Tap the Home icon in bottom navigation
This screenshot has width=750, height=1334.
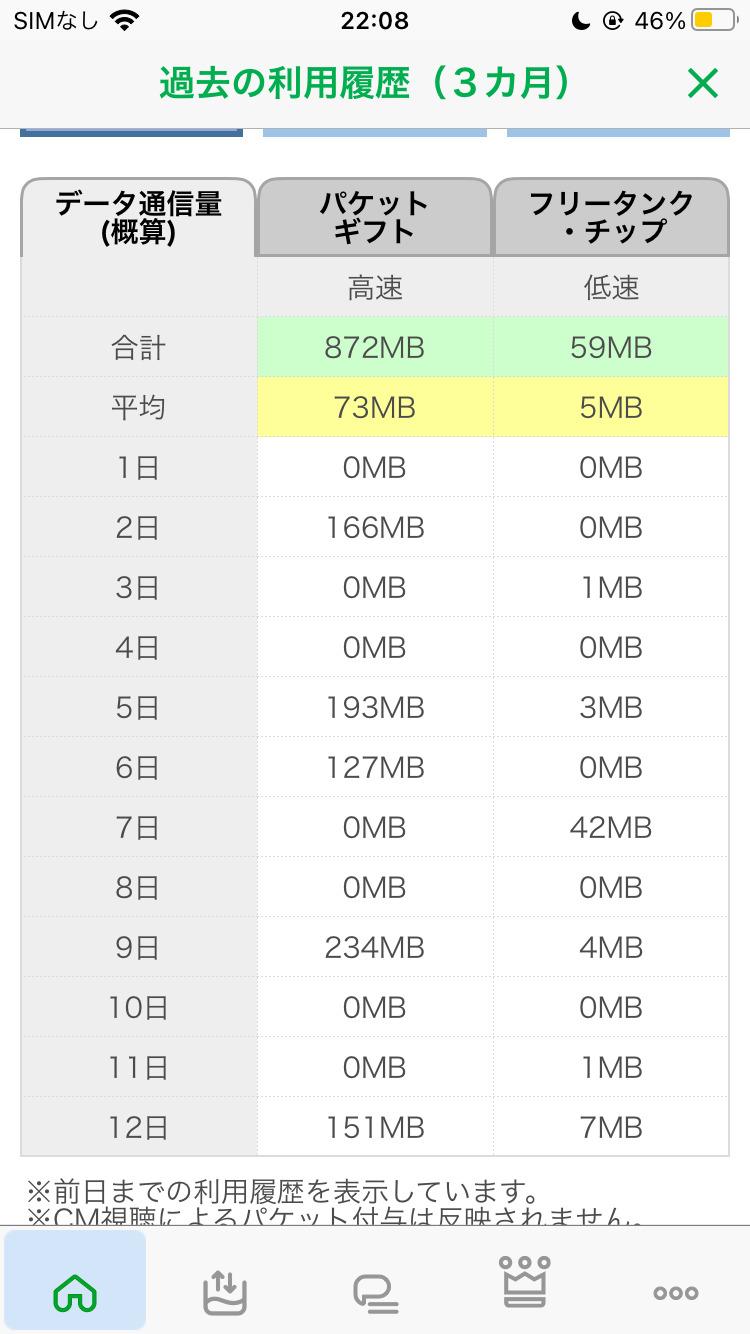point(75,1292)
